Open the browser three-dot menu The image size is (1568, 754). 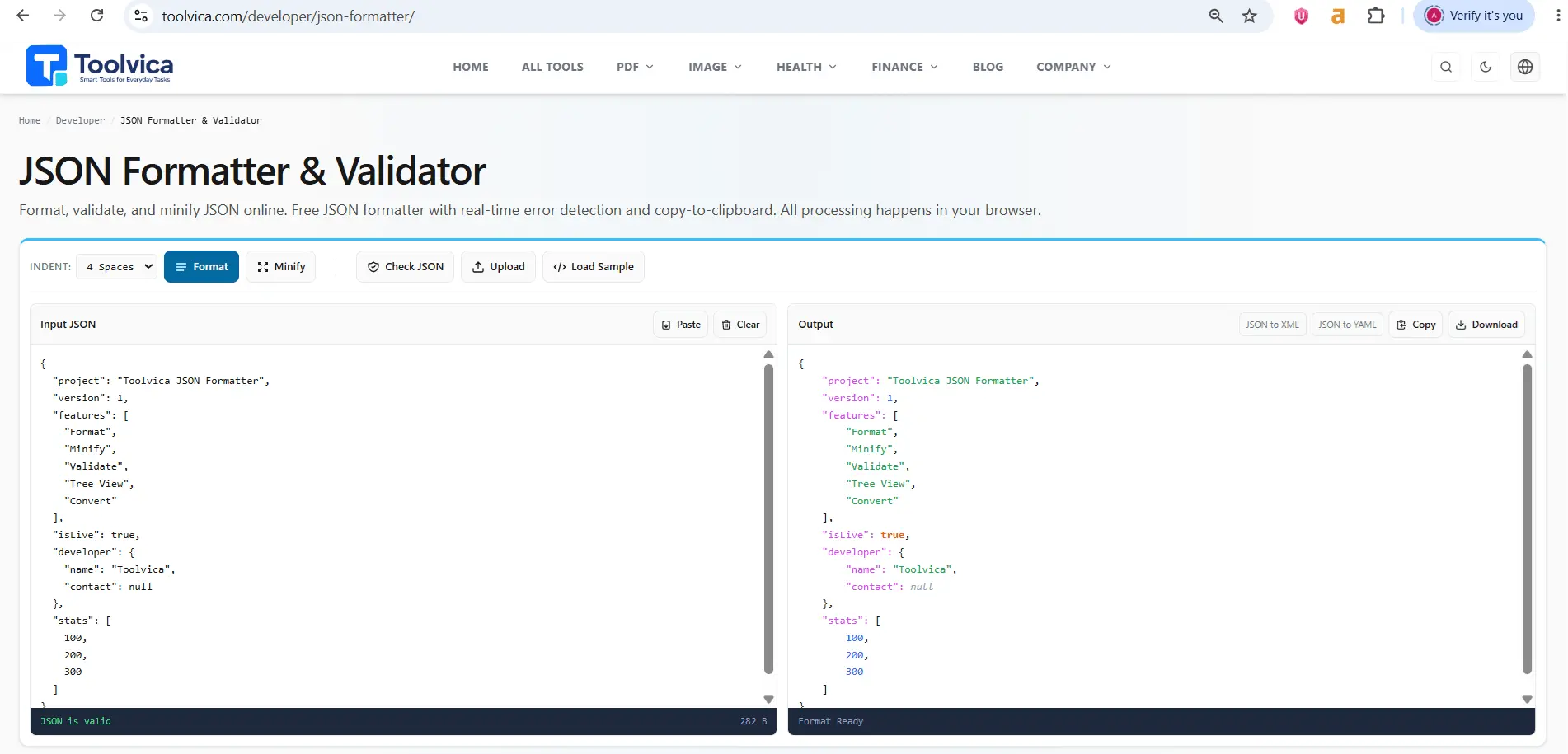[x=1557, y=16]
